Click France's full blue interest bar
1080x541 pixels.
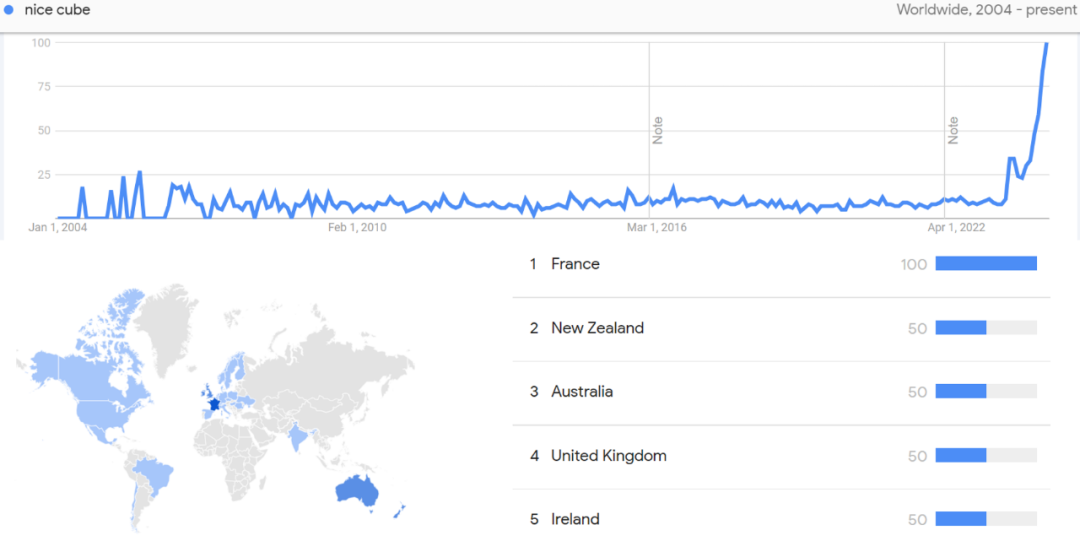click(x=986, y=264)
